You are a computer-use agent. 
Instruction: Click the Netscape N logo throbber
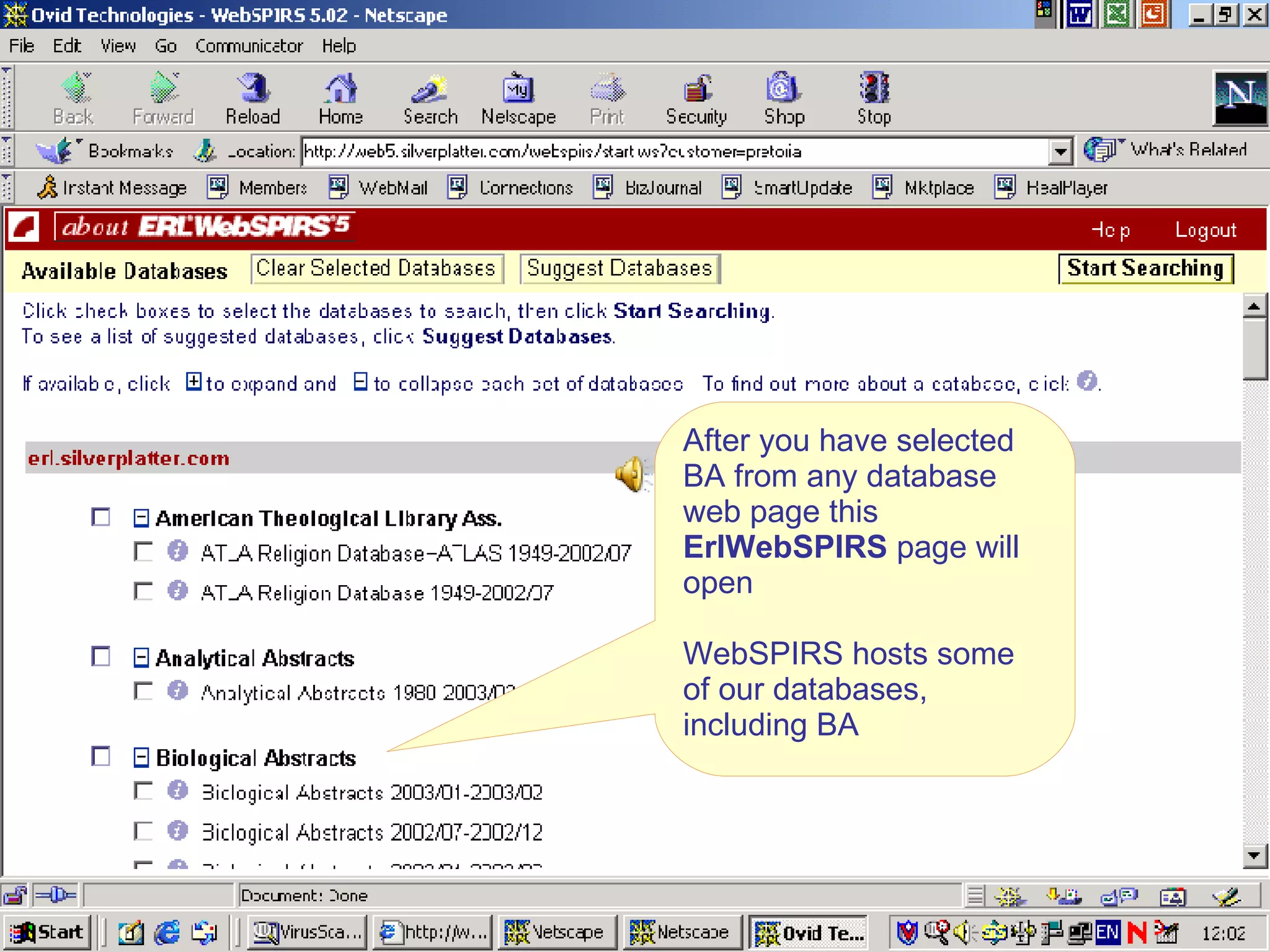pyautogui.click(x=1240, y=98)
